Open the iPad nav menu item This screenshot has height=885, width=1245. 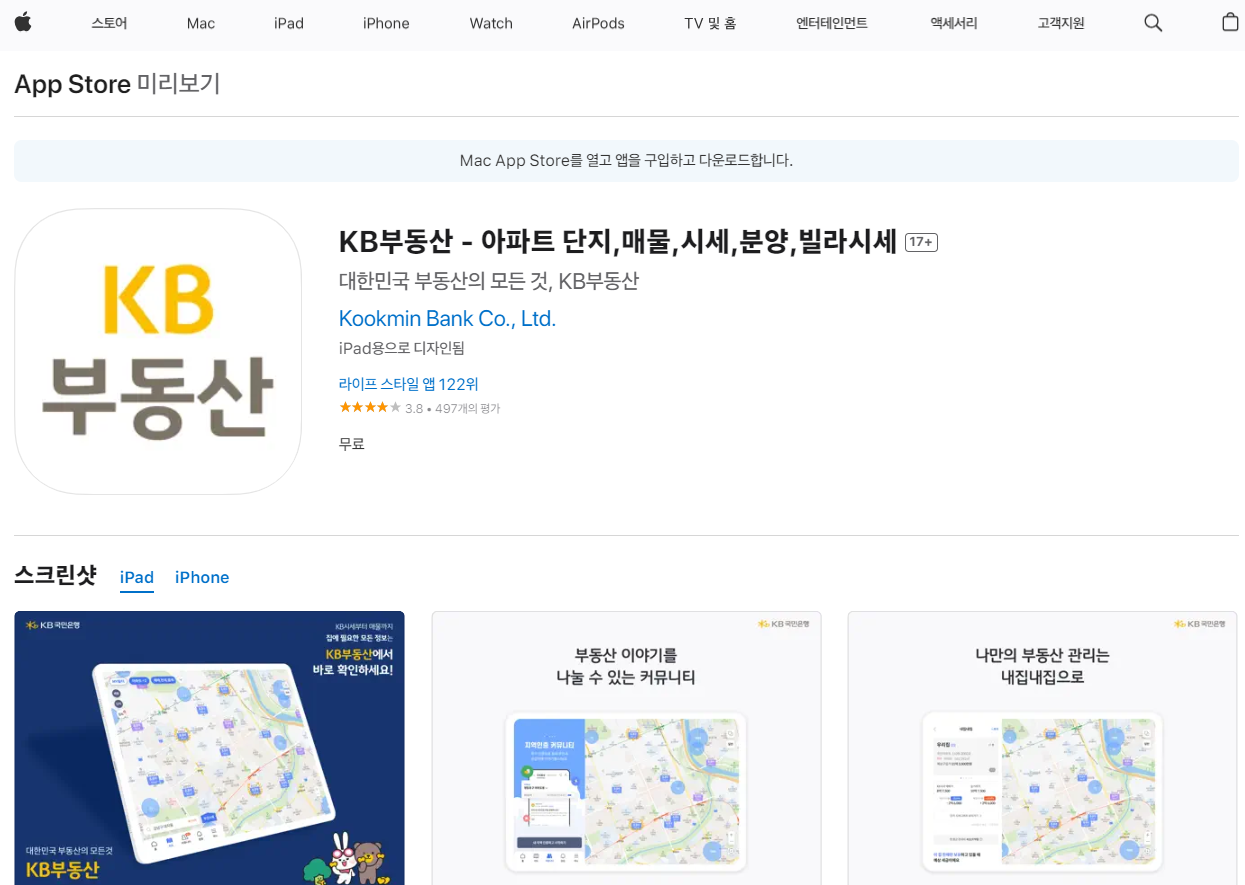[289, 23]
